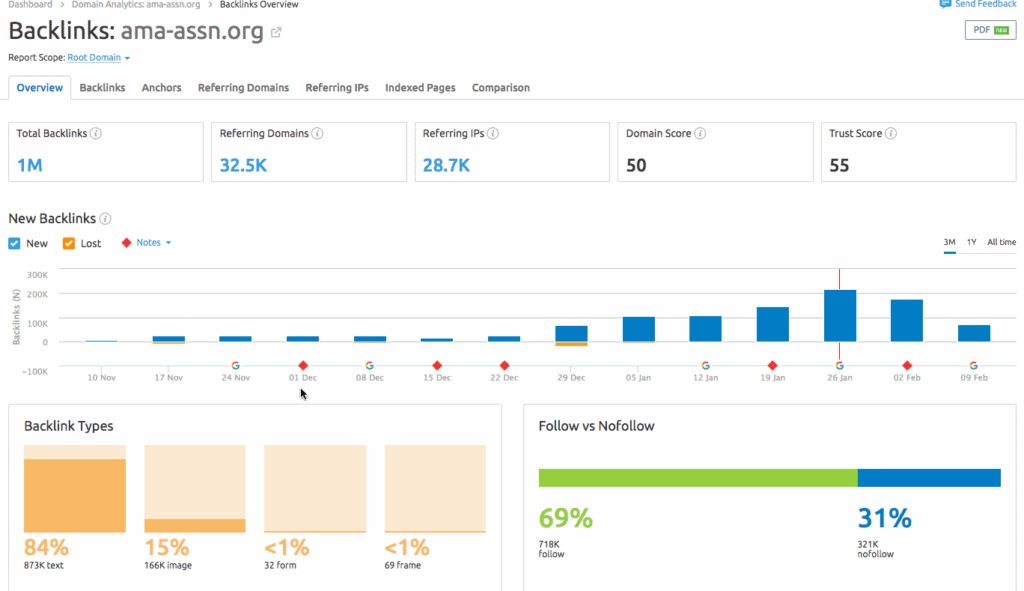Click the 69% follow percentage

(566, 519)
